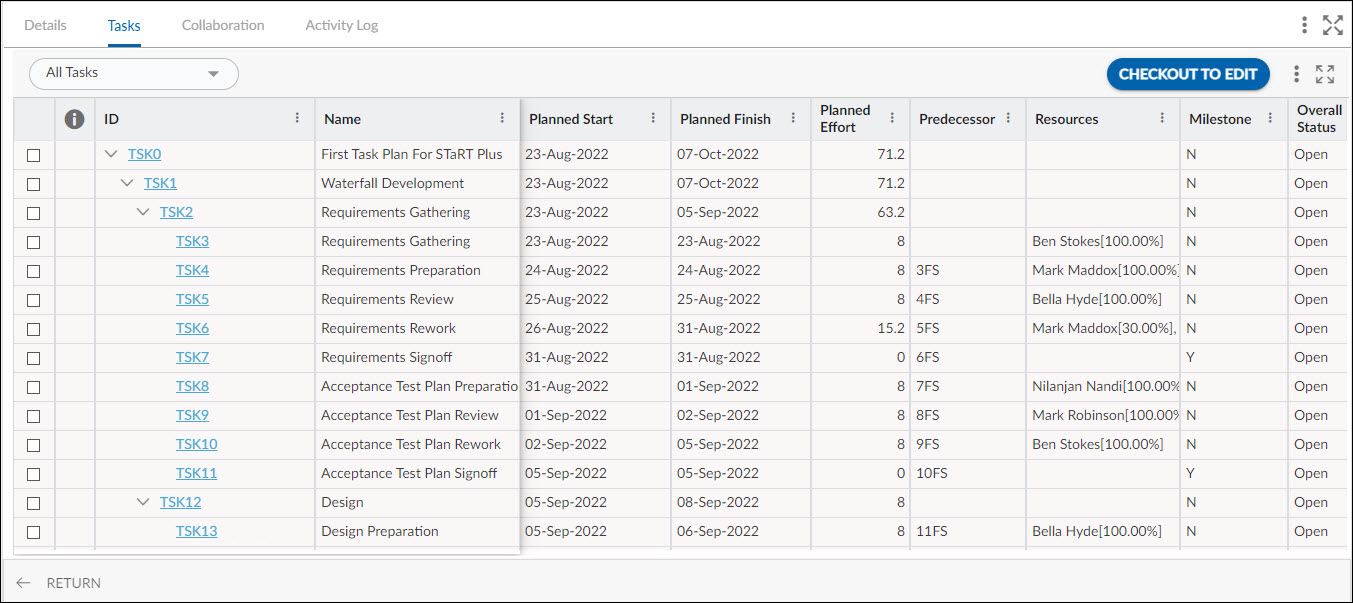Click the info icon in table header
This screenshot has height=603, width=1353.
[74, 119]
